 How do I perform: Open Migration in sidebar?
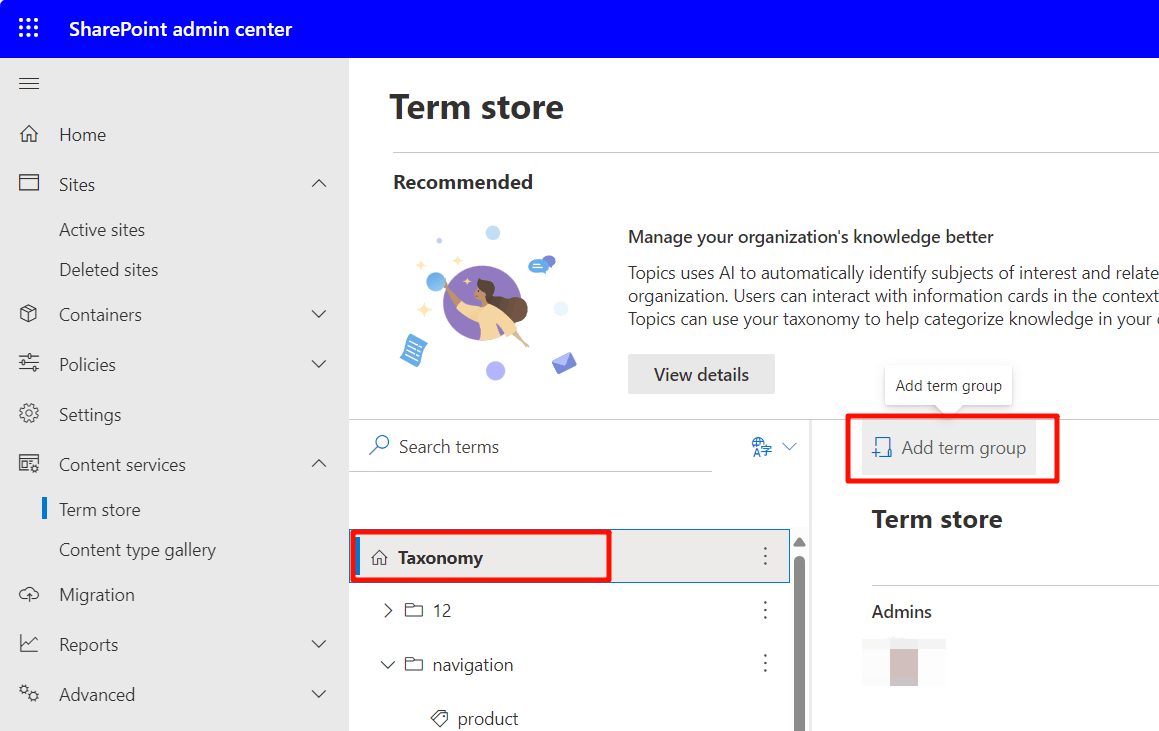pos(97,595)
